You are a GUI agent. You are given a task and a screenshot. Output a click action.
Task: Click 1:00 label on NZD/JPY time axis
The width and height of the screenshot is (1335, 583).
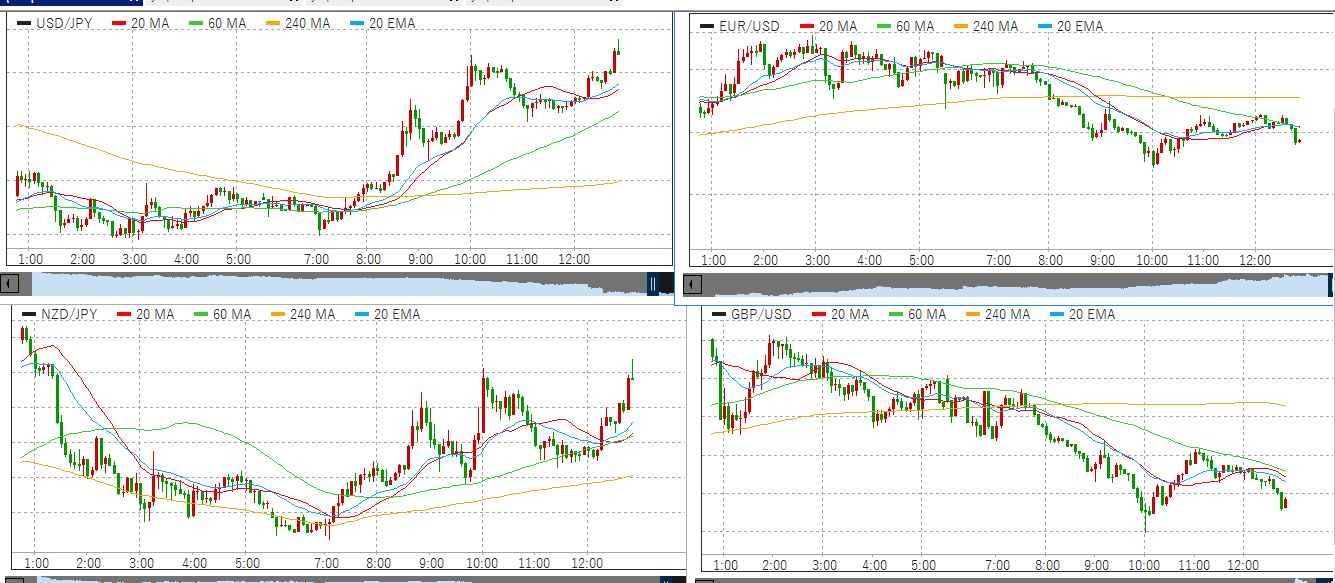36,563
